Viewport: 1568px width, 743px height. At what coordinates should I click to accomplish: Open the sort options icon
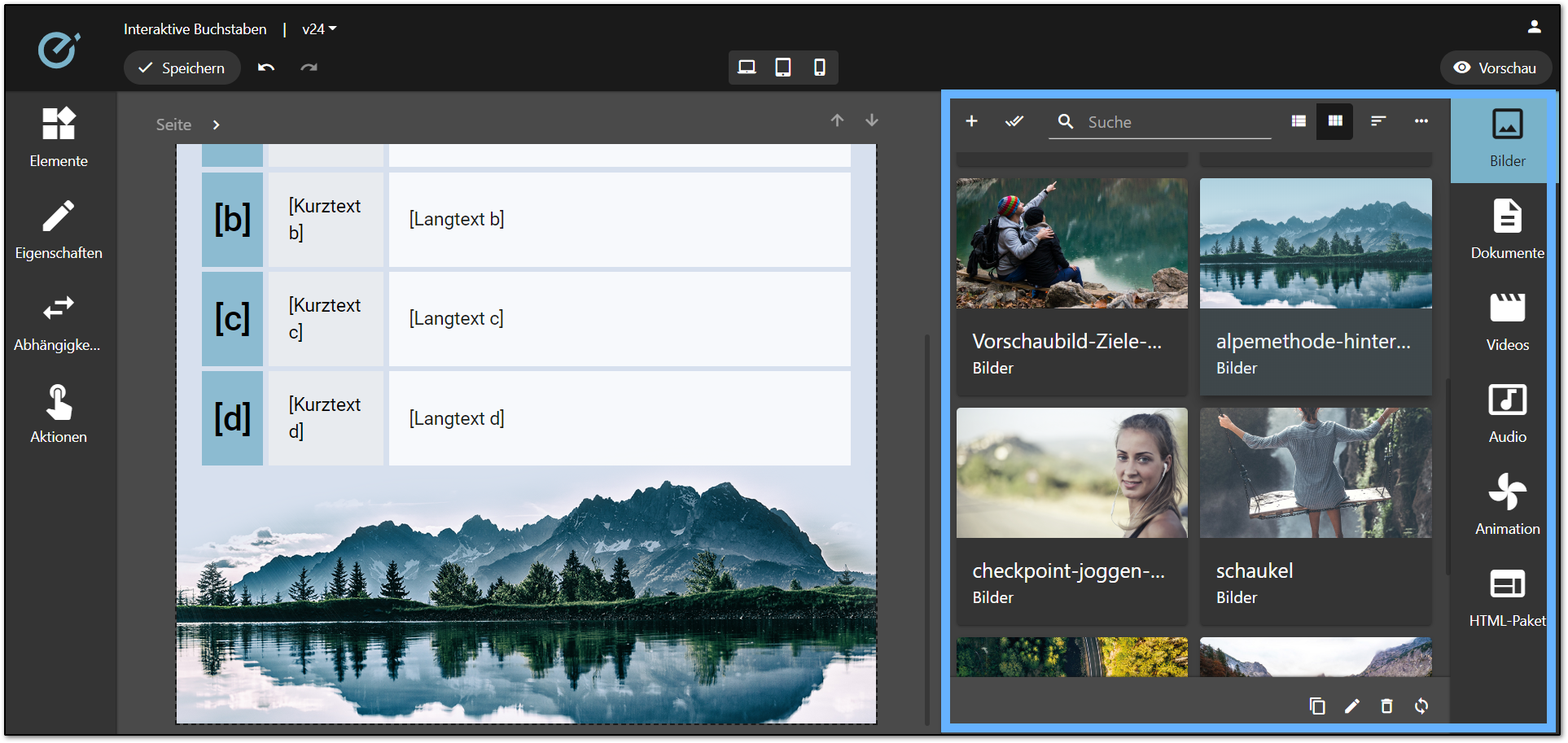coord(1378,121)
